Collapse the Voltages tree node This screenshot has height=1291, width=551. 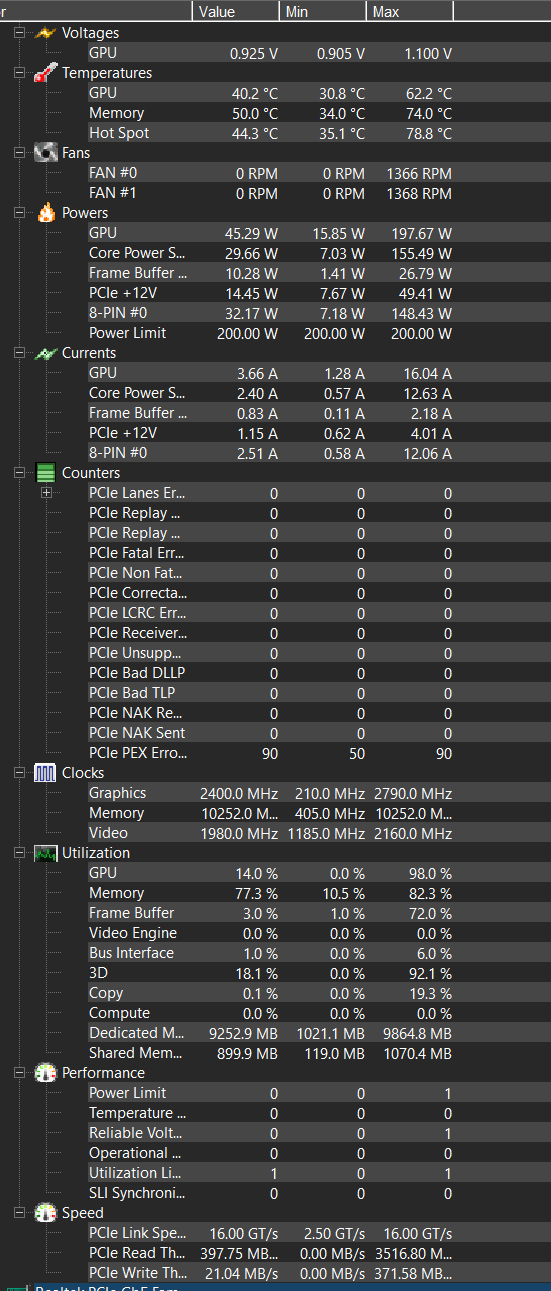[20, 33]
